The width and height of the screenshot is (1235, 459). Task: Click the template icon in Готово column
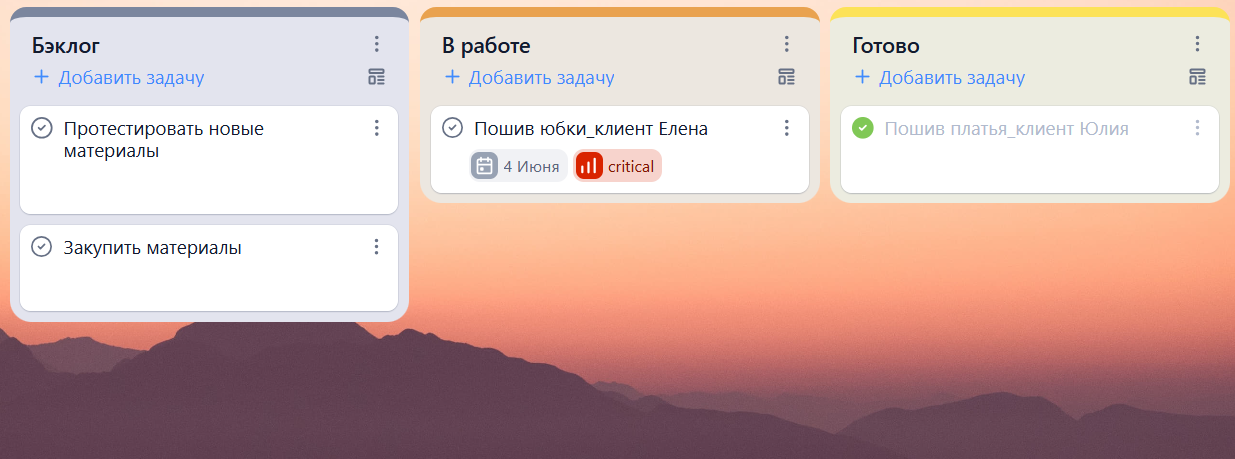pos(1197,77)
